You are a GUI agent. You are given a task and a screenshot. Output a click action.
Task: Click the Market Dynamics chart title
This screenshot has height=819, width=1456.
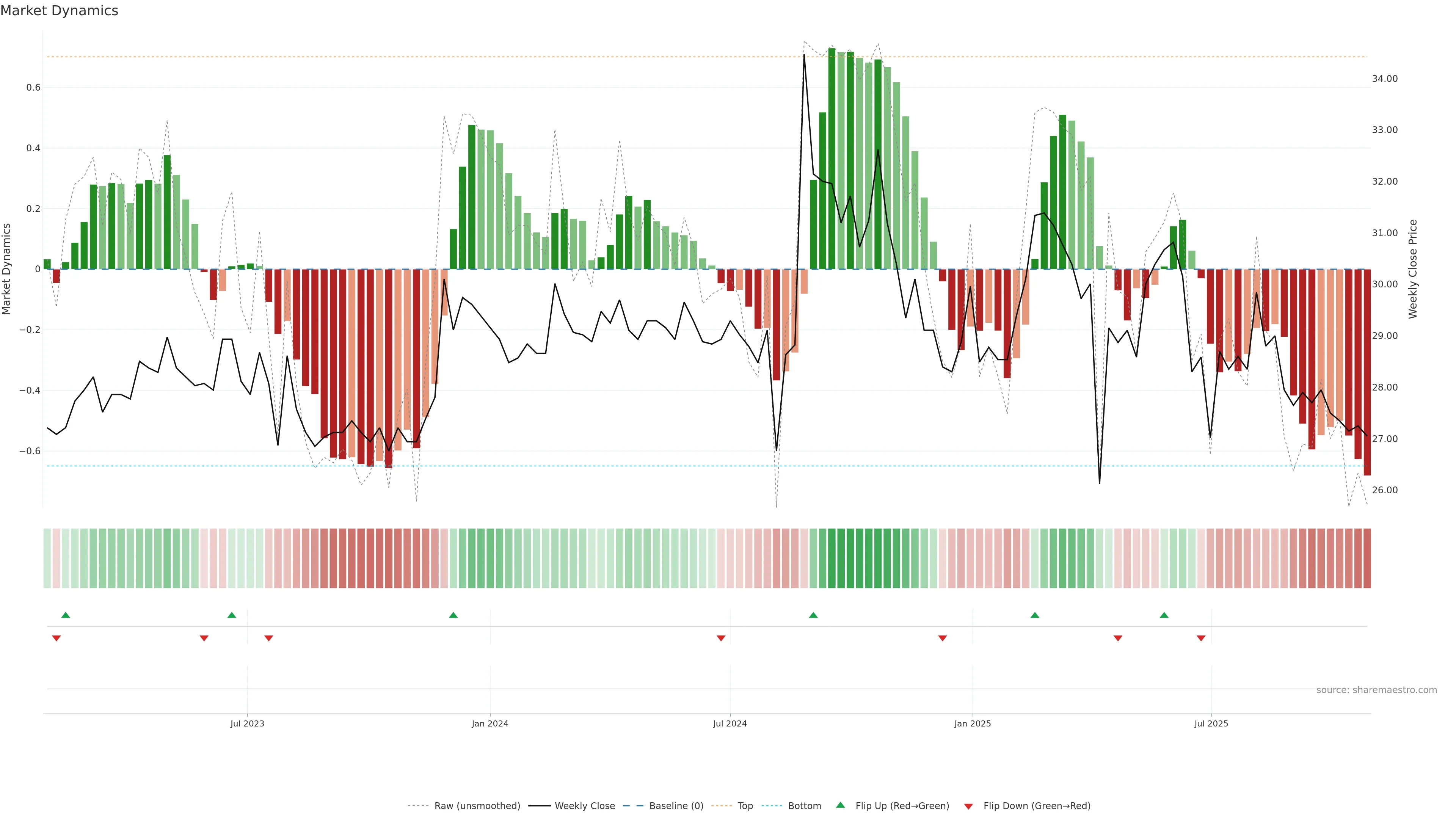pos(60,11)
